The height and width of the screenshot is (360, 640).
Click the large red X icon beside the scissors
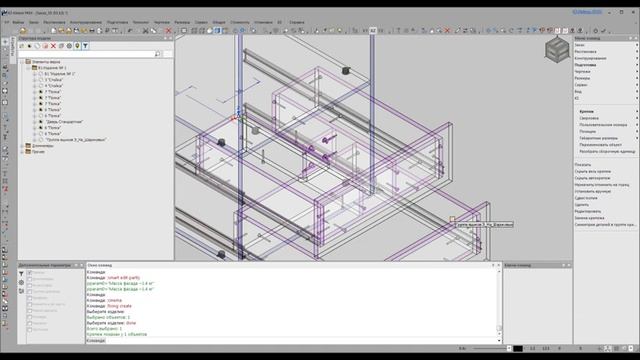click(168, 31)
